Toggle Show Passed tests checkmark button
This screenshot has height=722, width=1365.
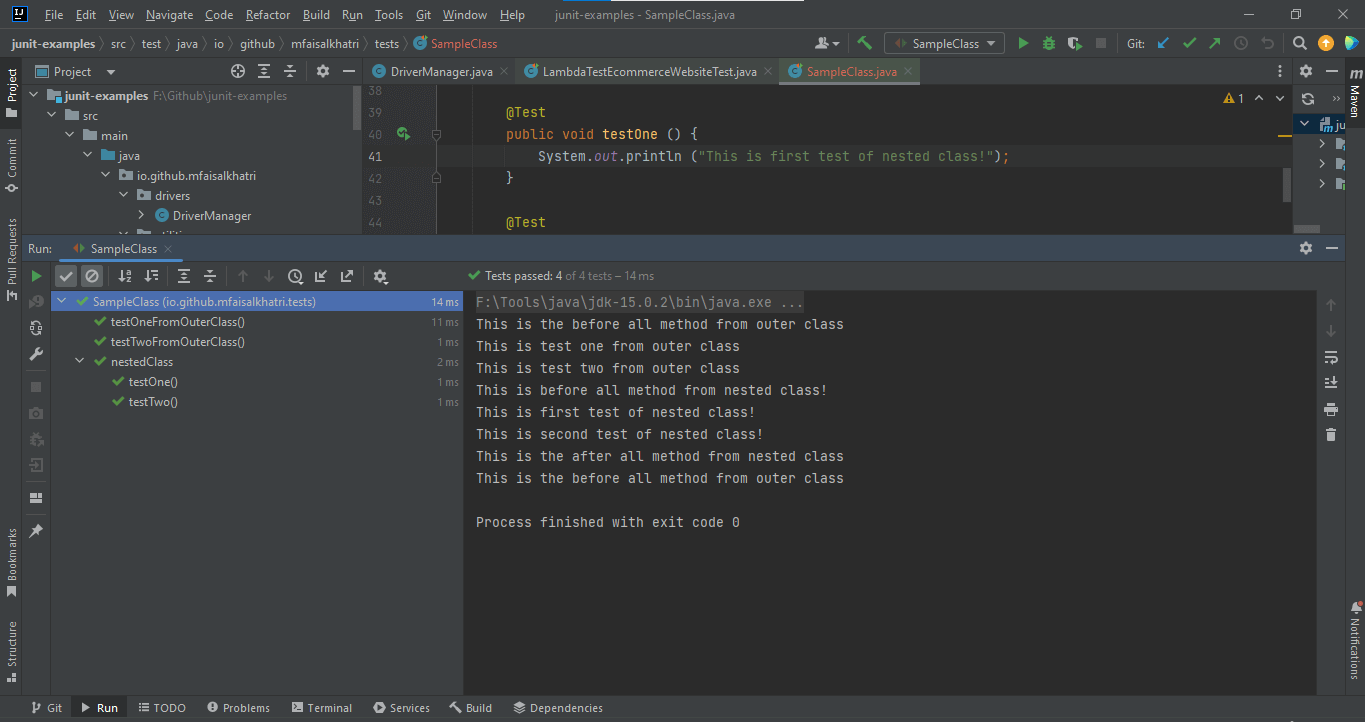click(x=66, y=276)
